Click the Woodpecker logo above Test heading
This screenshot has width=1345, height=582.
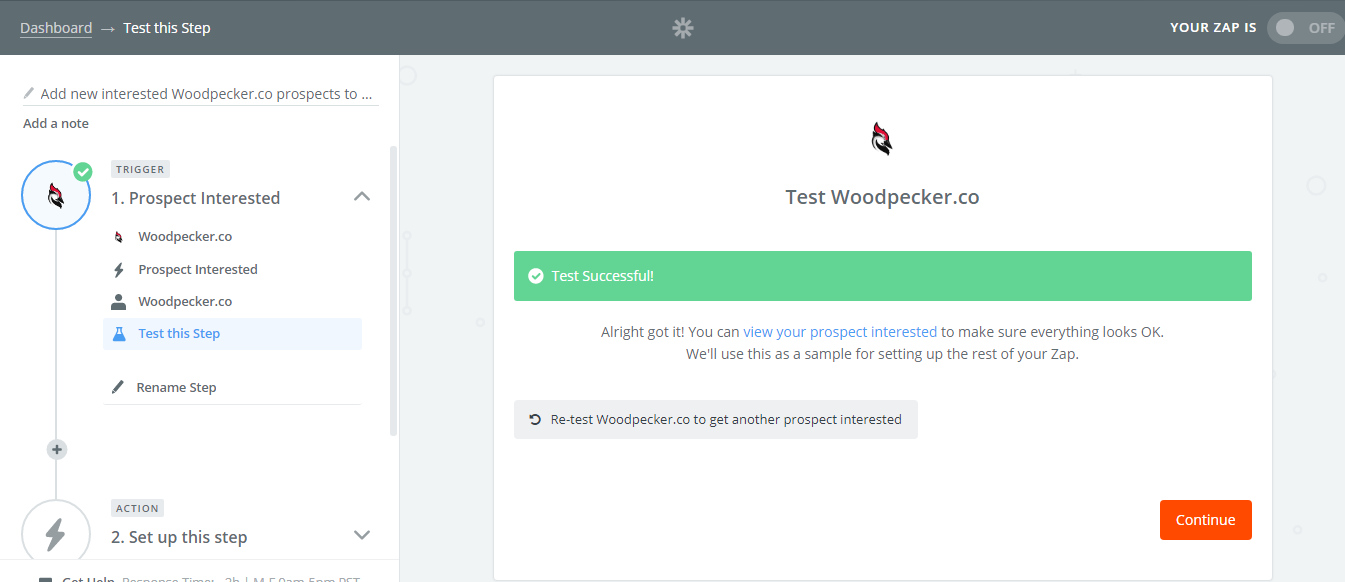(882, 138)
